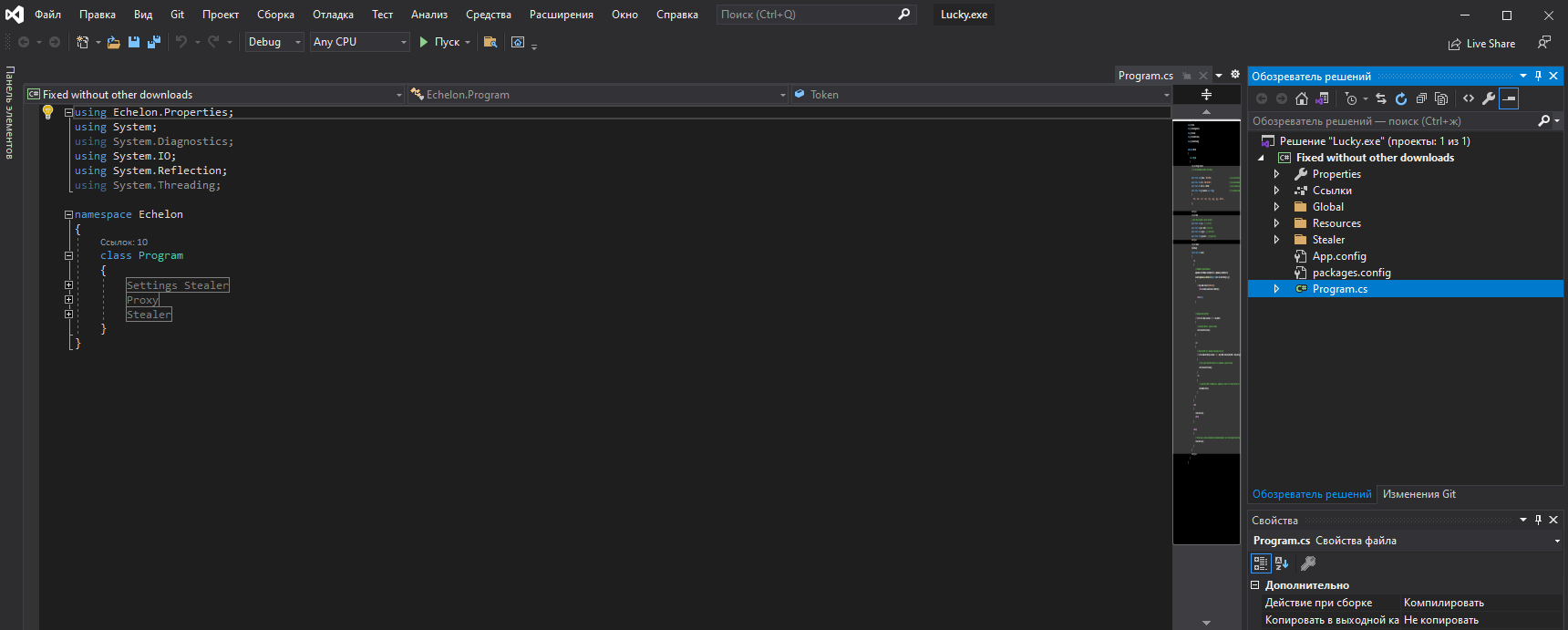Switch to the Изменения Git tab
The height and width of the screenshot is (630, 1568).
tap(1418, 494)
